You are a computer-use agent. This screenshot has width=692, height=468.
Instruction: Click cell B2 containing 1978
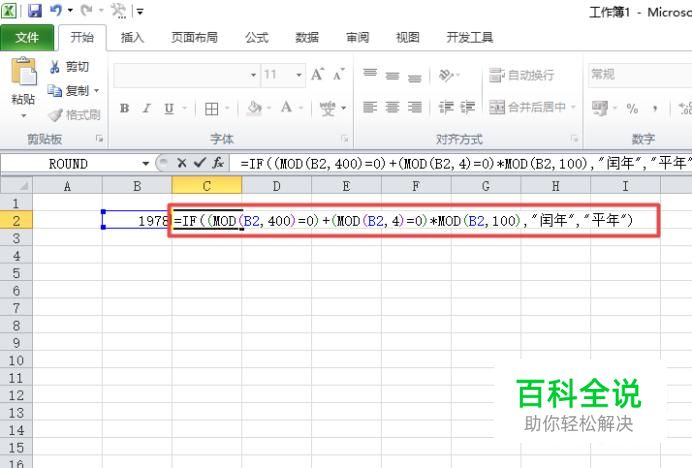[x=137, y=220]
